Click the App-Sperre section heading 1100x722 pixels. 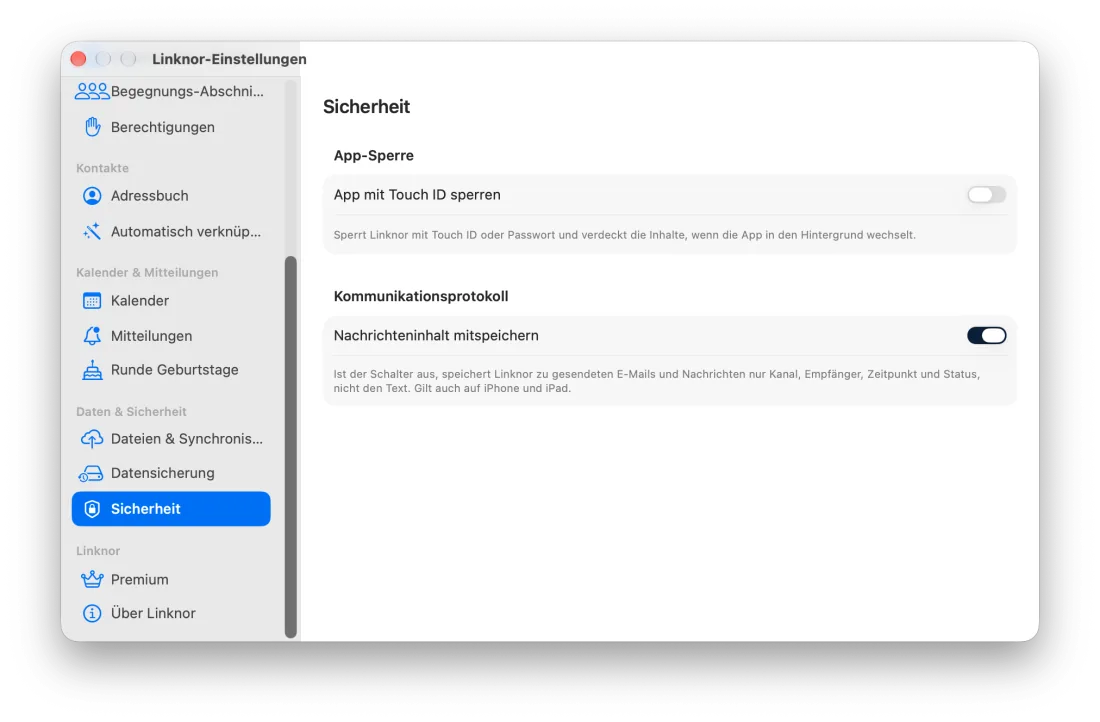373,156
